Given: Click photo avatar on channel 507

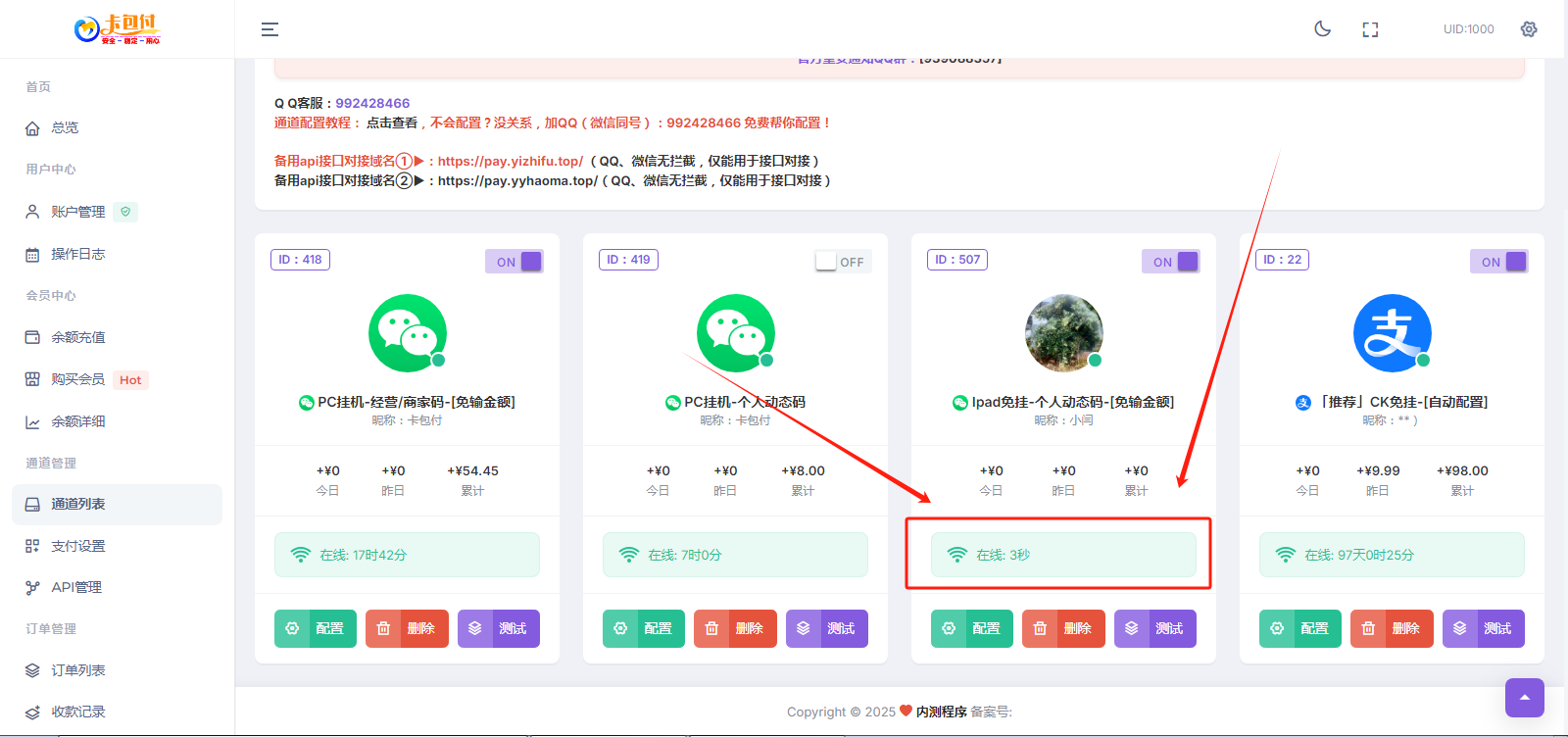Looking at the screenshot, I should 1064,333.
